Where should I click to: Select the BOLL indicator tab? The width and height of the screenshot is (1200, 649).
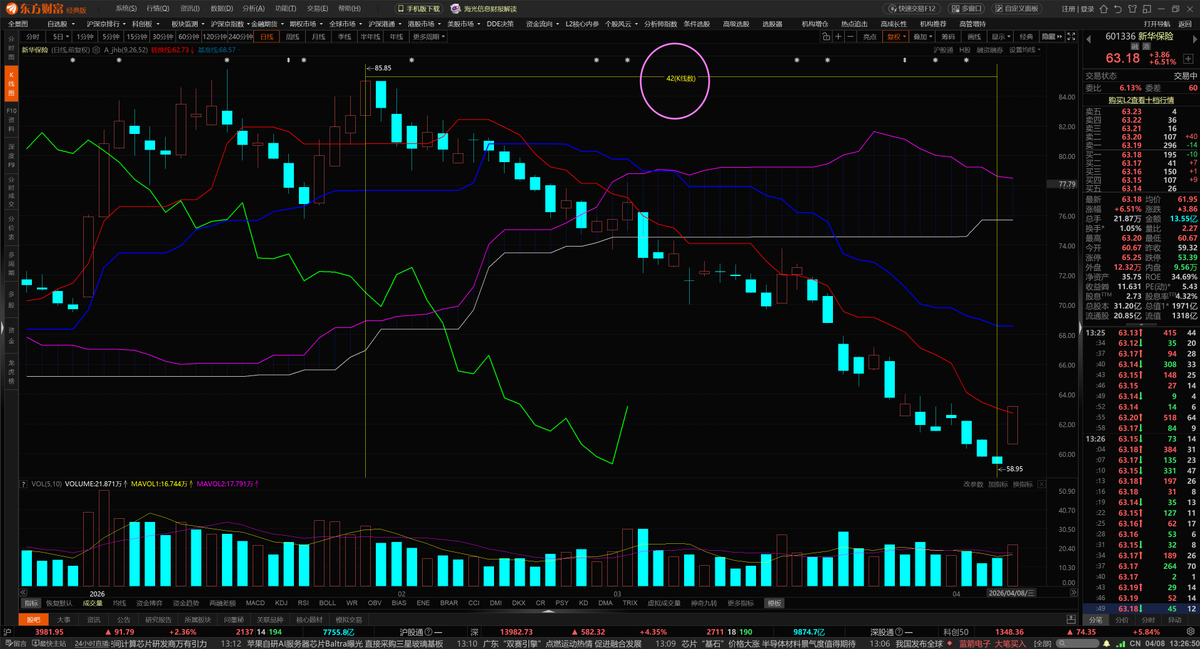[x=327, y=603]
